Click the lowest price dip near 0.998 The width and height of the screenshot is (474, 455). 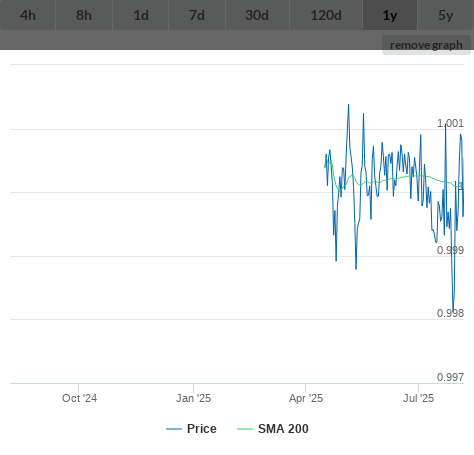(453, 309)
